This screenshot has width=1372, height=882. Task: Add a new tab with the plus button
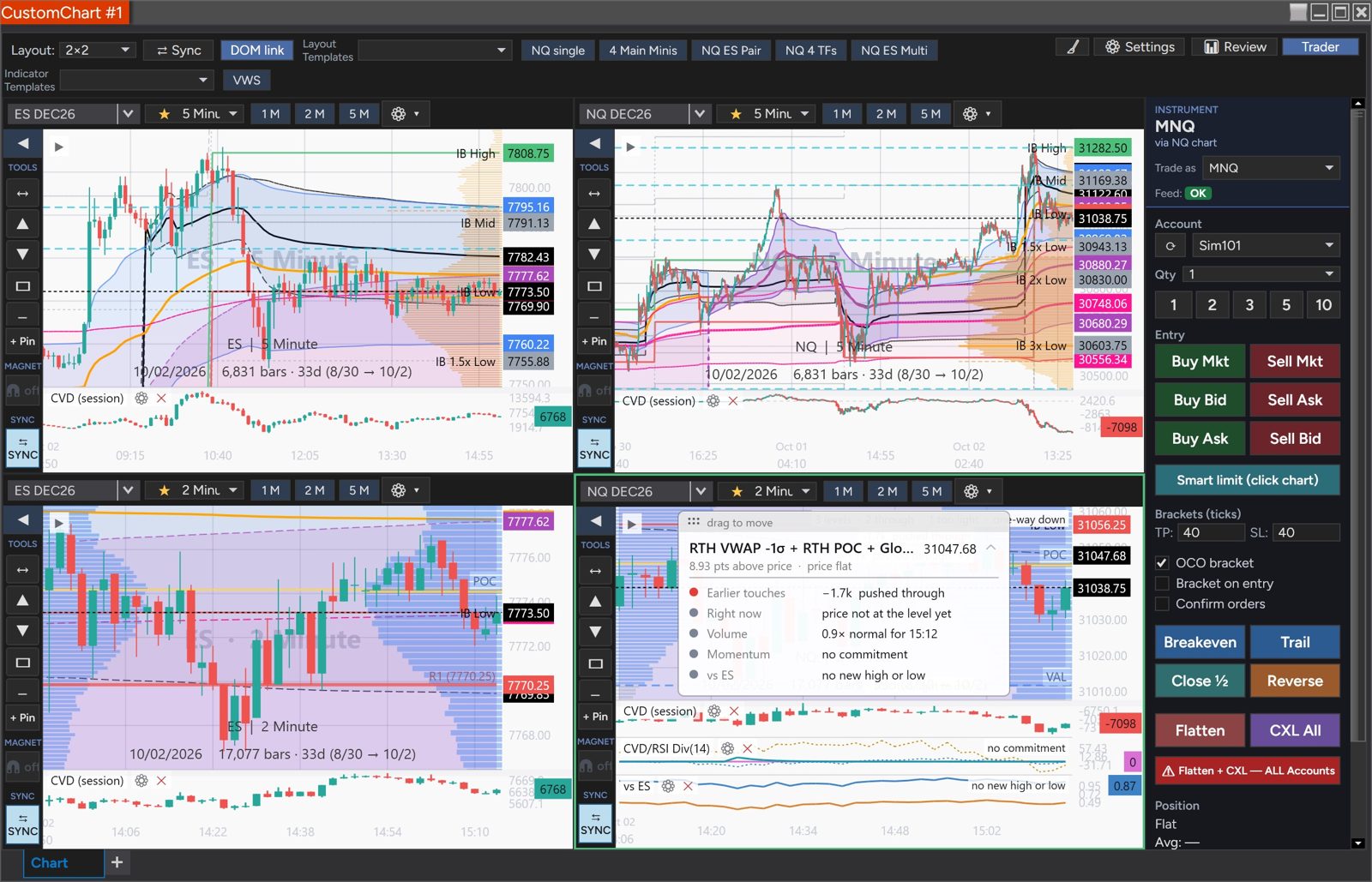(x=117, y=862)
